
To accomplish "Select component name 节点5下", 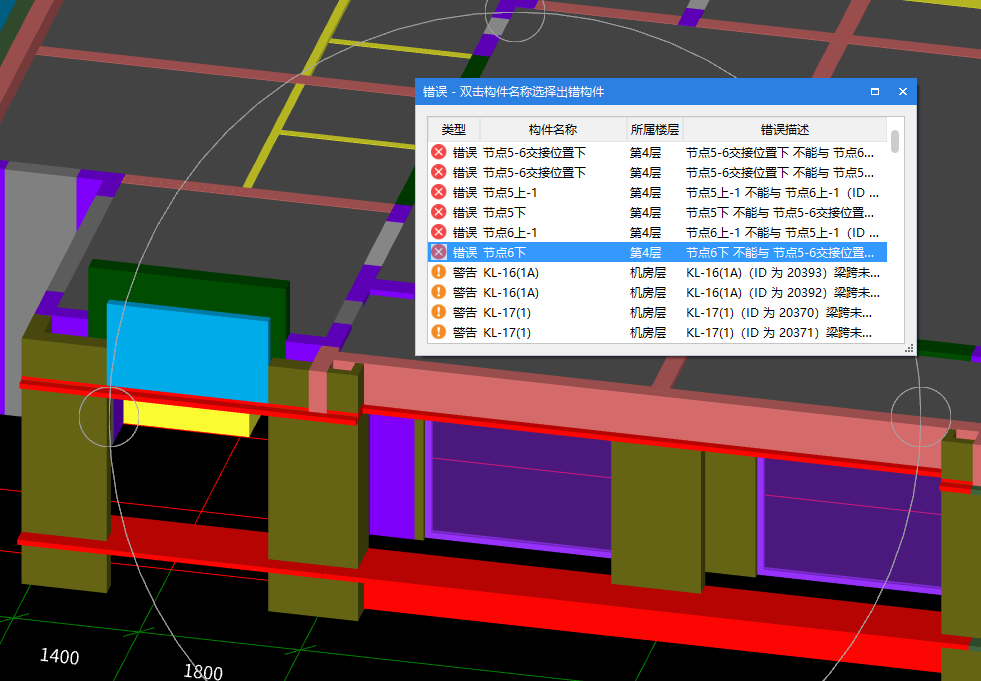I will [x=504, y=212].
